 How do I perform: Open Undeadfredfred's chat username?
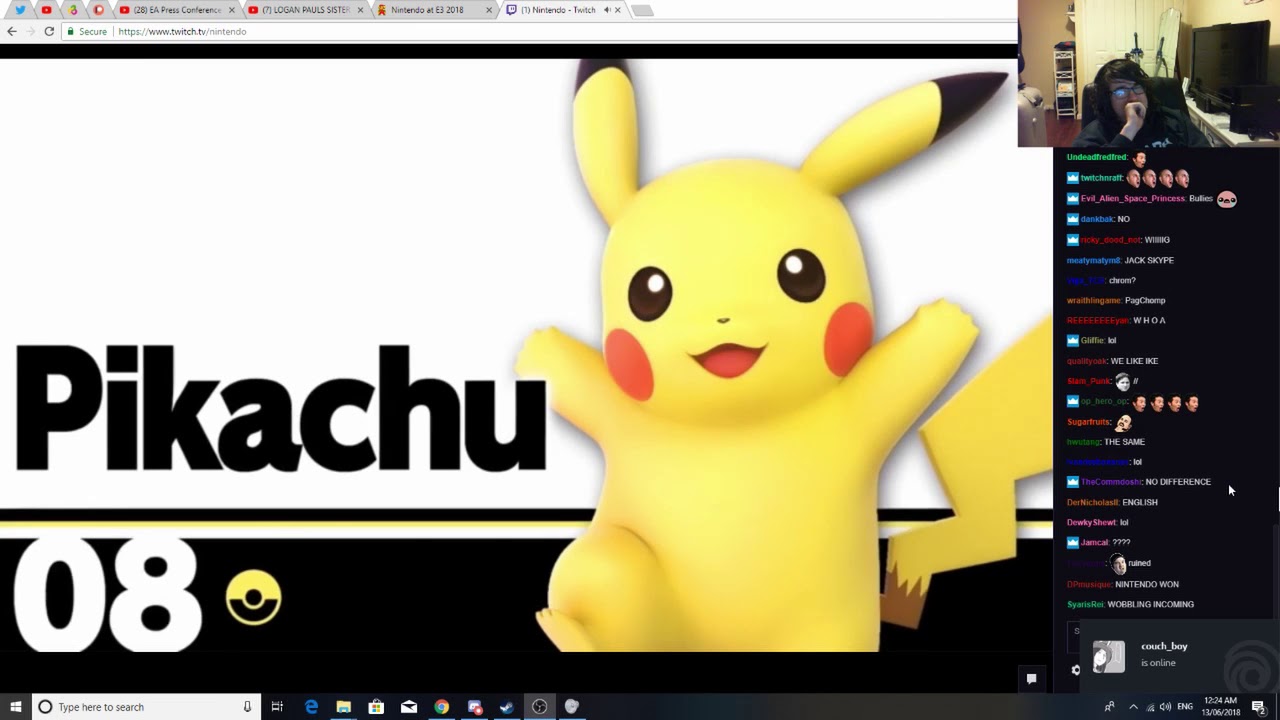point(1096,157)
